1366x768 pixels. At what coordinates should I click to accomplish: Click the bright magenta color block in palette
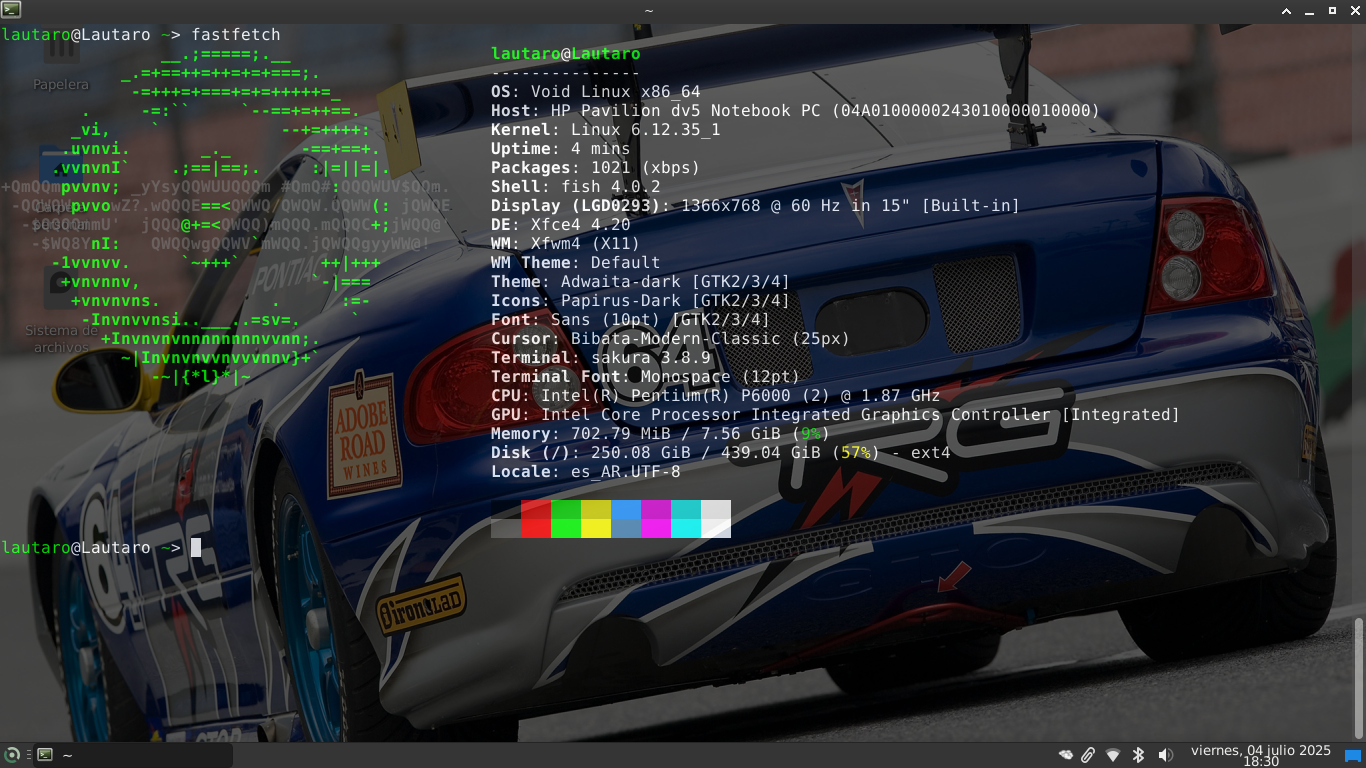coord(656,528)
